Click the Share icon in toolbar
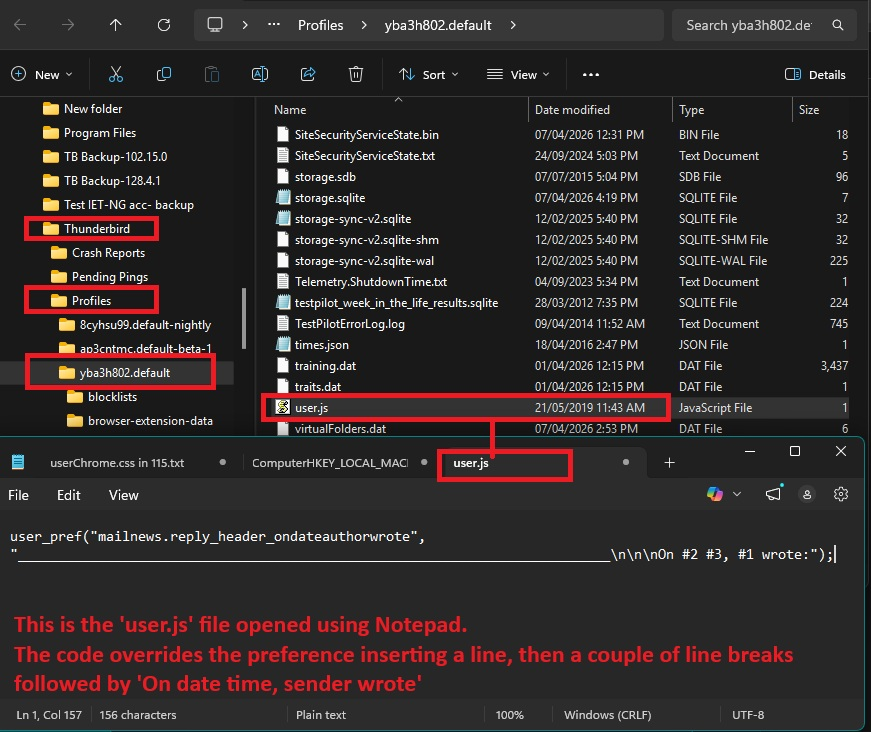The image size is (871, 732). pos(308,74)
